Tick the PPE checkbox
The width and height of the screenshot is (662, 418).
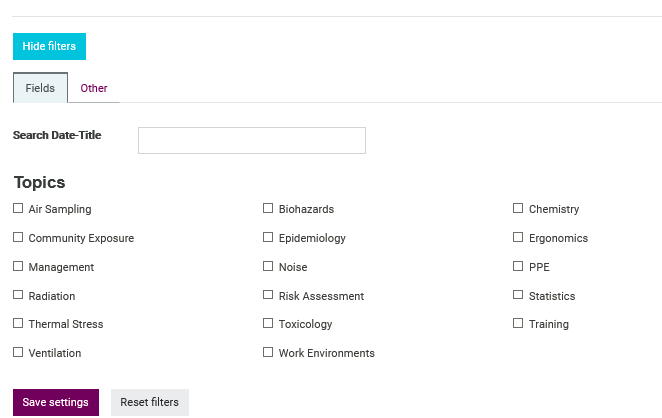click(518, 266)
